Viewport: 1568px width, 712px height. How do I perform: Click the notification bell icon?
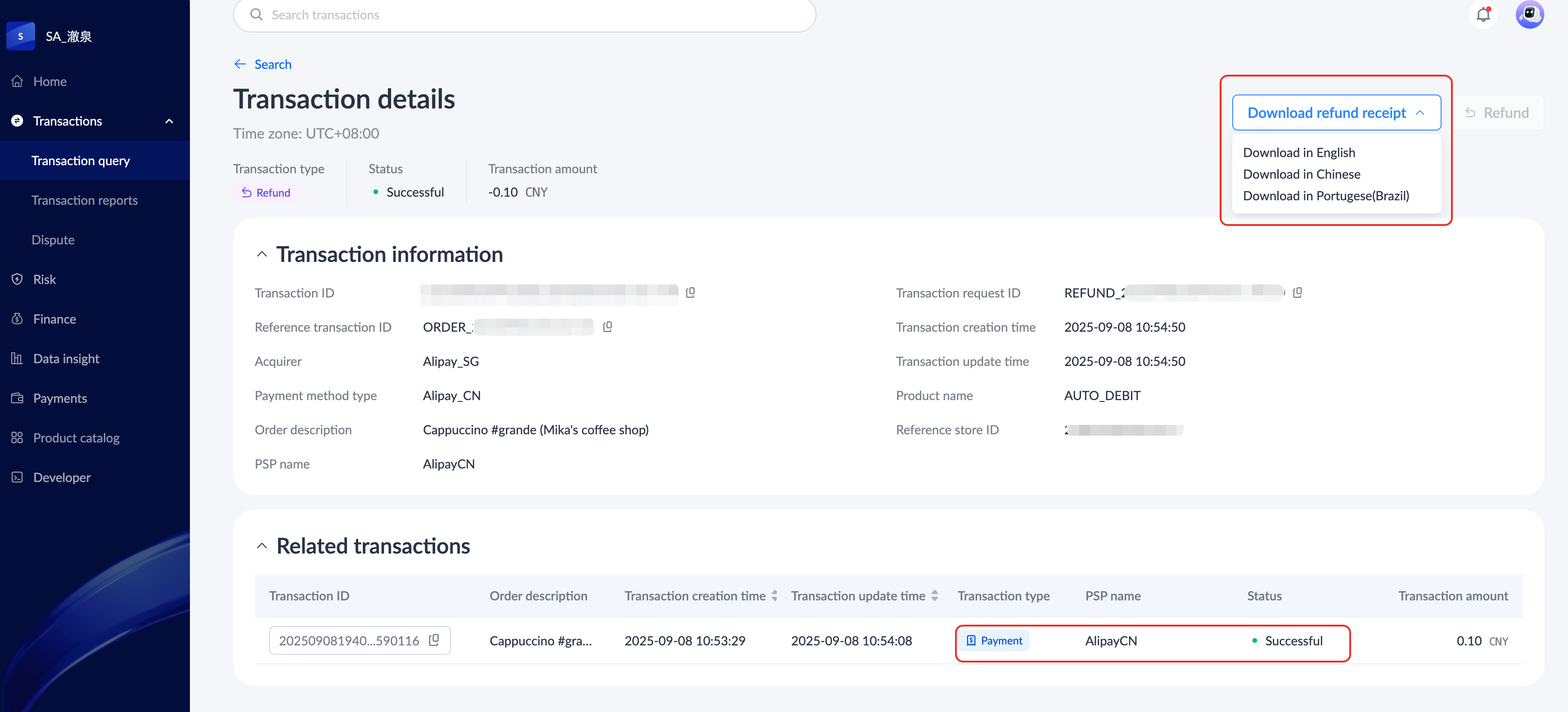1483,14
